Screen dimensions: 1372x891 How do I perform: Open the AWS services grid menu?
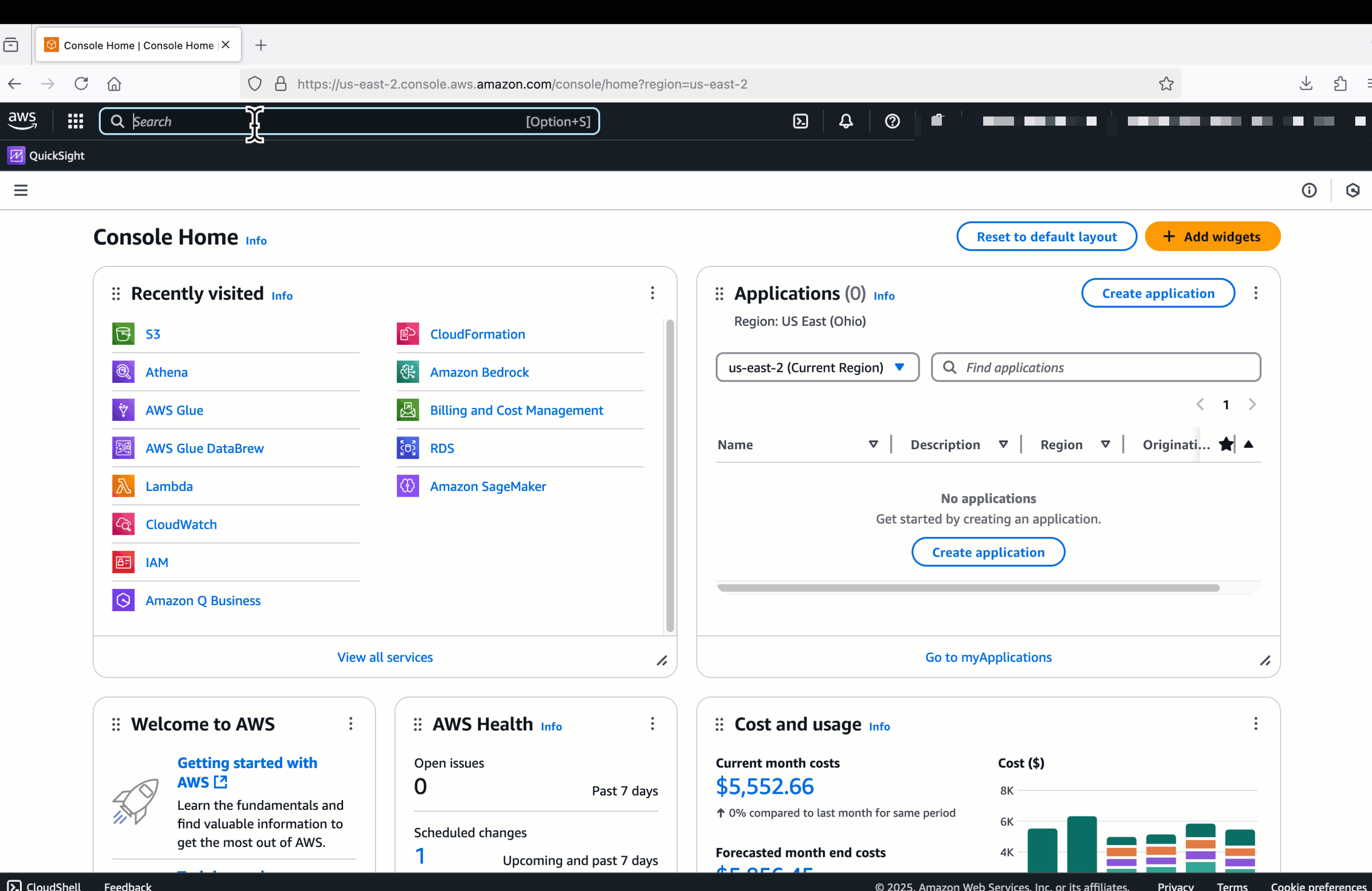point(75,121)
